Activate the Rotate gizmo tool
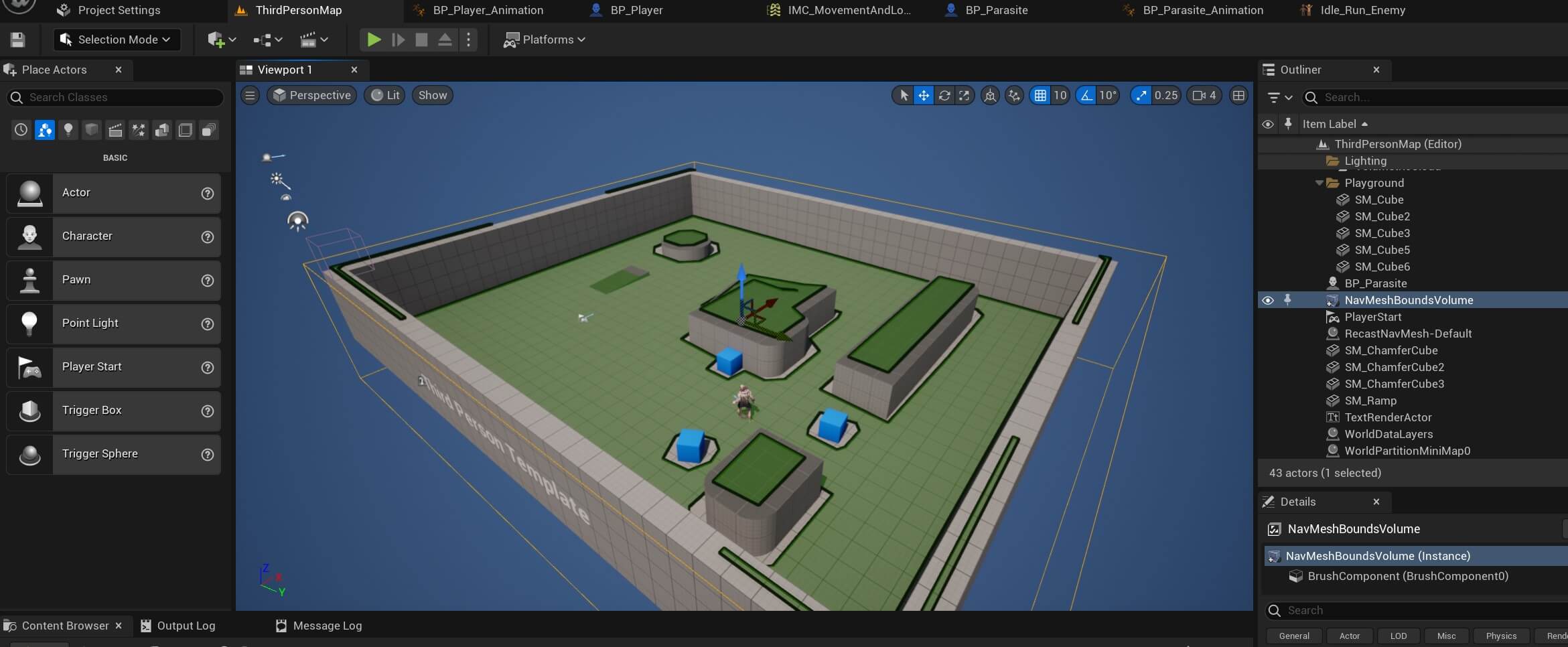 pos(944,95)
